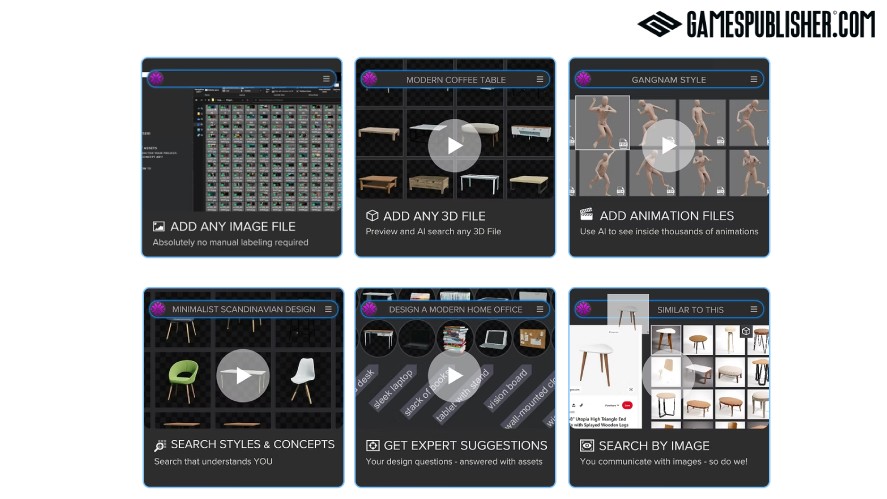This screenshot has height=499, width=887.
Task: Open hamburger menu in Modern Coffee Table bar
Action: (540, 79)
